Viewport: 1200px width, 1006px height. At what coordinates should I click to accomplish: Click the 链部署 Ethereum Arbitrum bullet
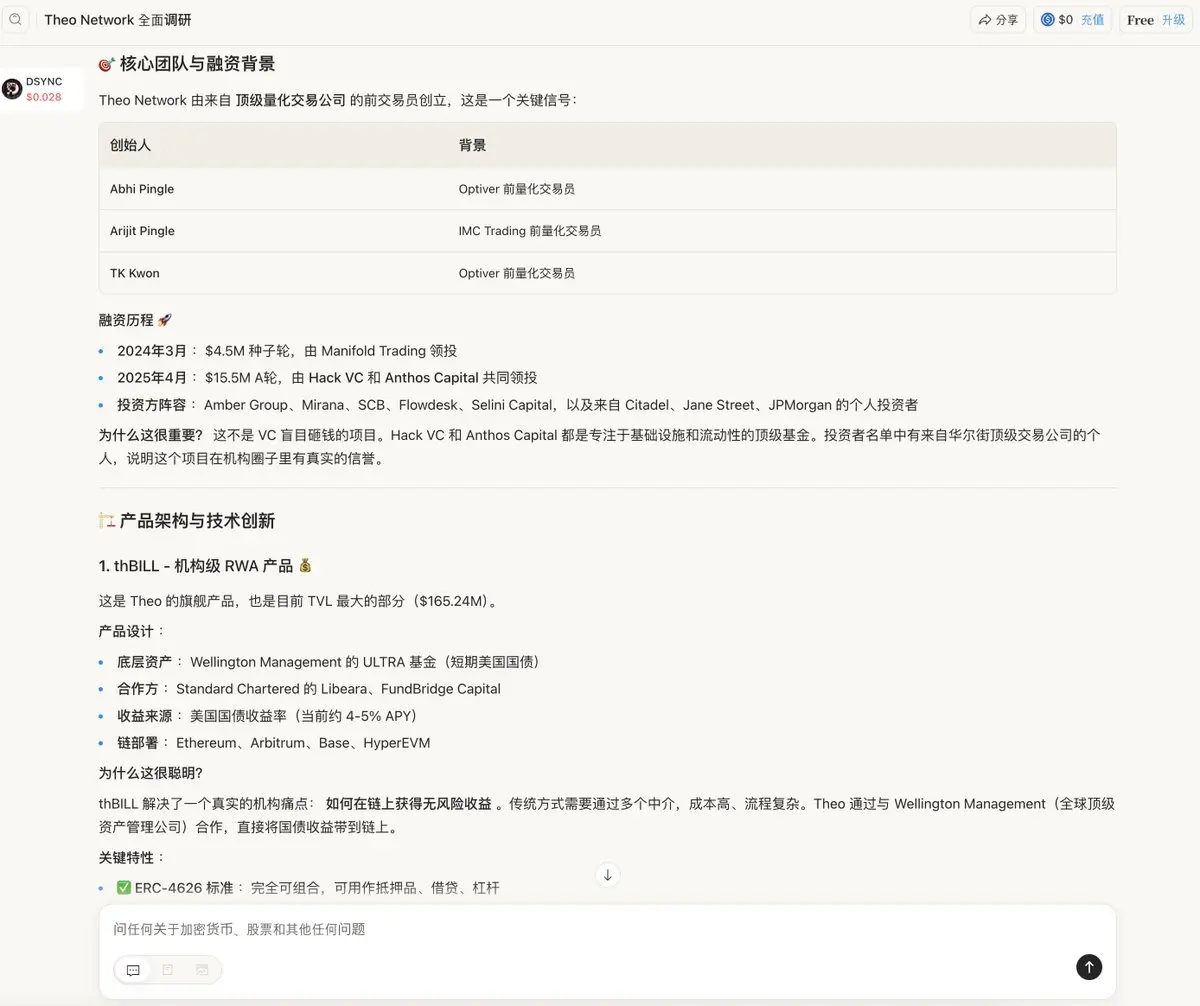[x=274, y=743]
